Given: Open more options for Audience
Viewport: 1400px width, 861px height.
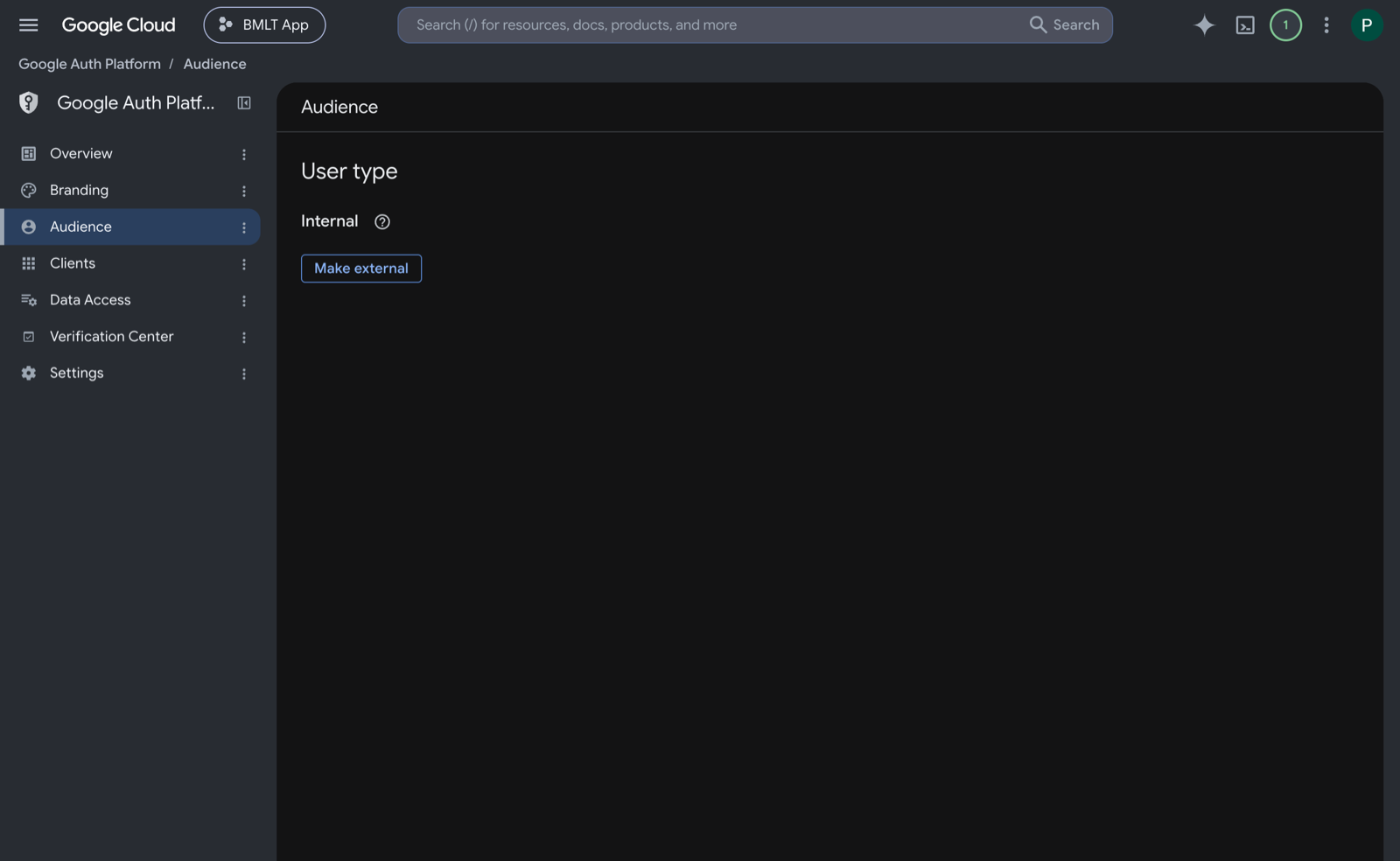Looking at the screenshot, I should click(244, 228).
